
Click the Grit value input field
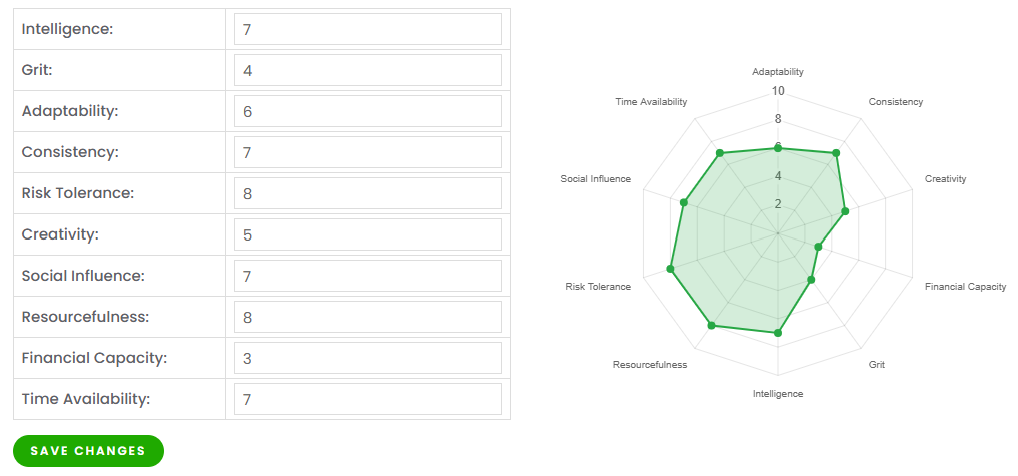(367, 70)
